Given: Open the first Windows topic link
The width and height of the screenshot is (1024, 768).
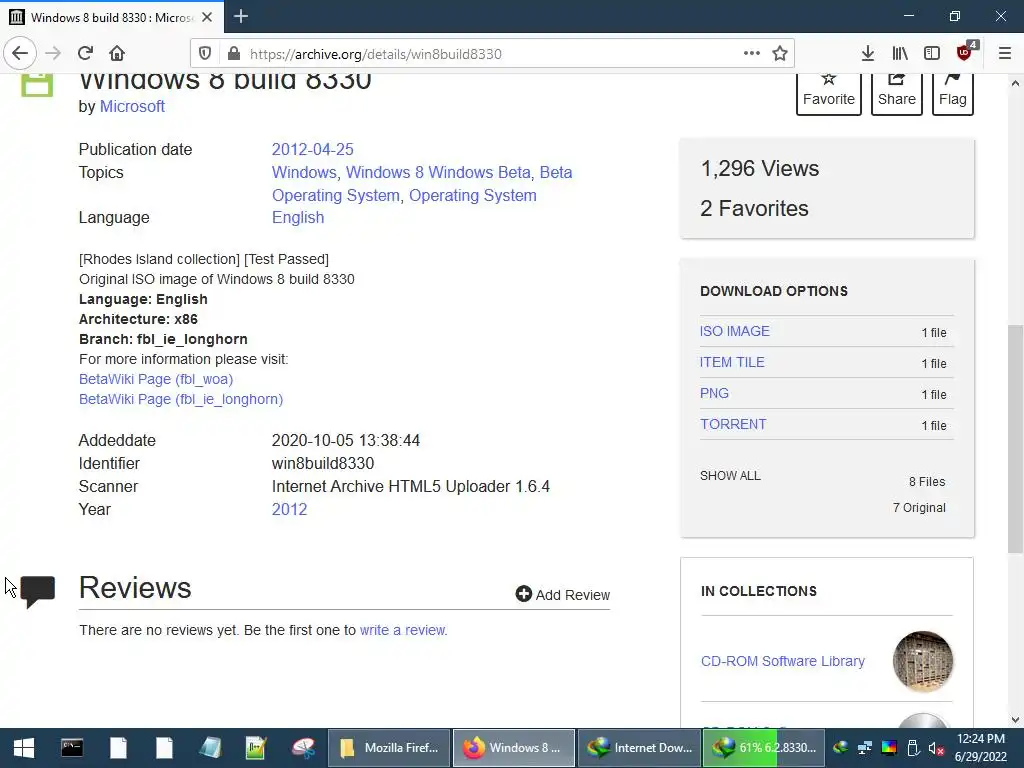Looking at the screenshot, I should (304, 172).
